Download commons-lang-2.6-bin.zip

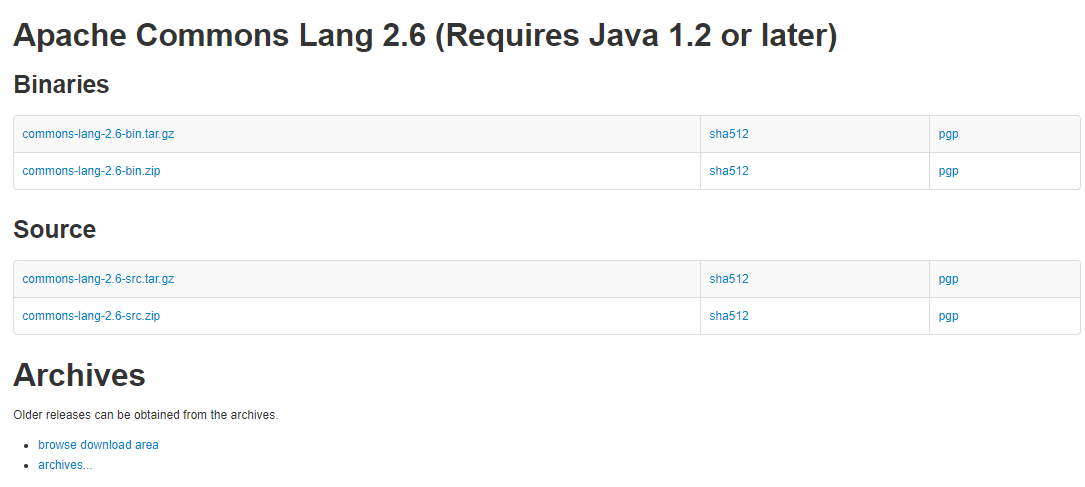pyautogui.click(x=91, y=171)
